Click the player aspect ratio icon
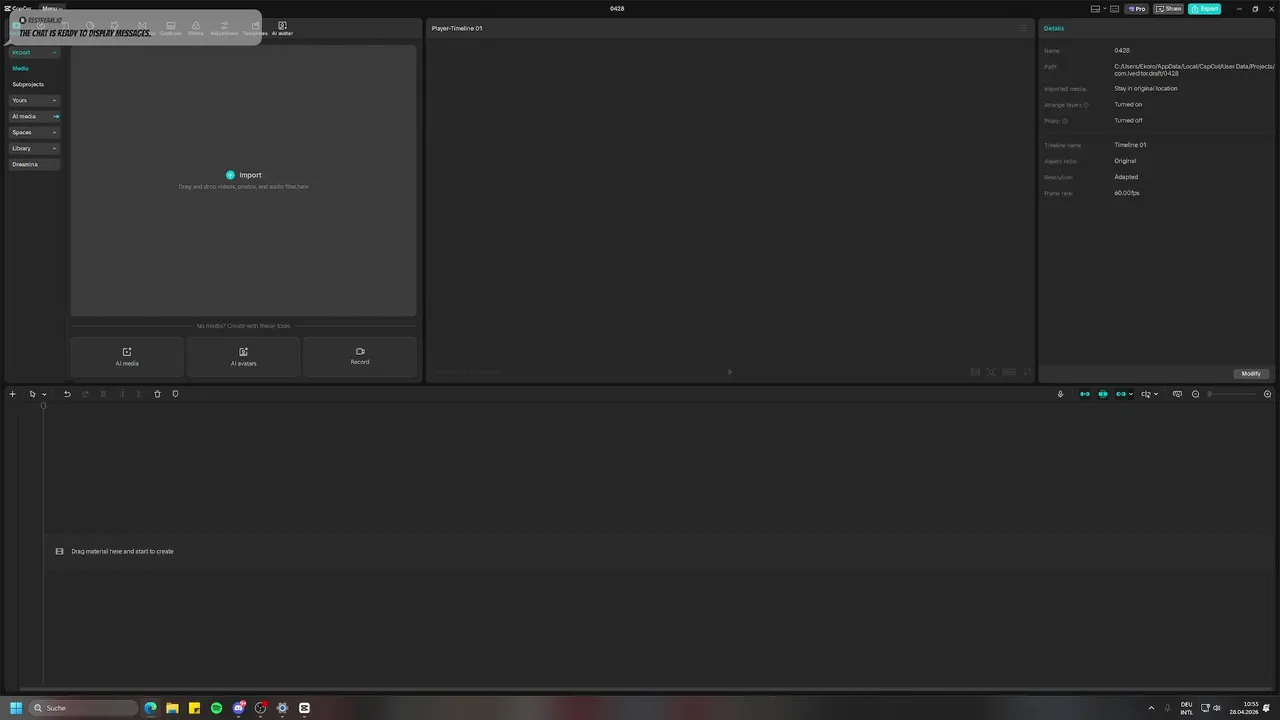Screen dimensions: 1280x720 click(x=1009, y=372)
